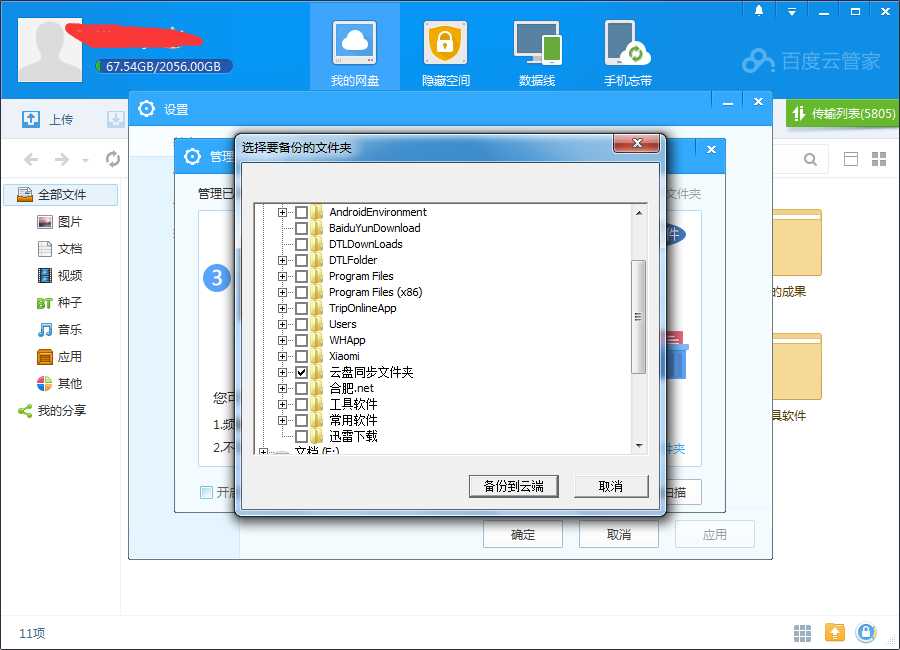
Task: Click bottom bar lock icon
Action: click(x=866, y=633)
